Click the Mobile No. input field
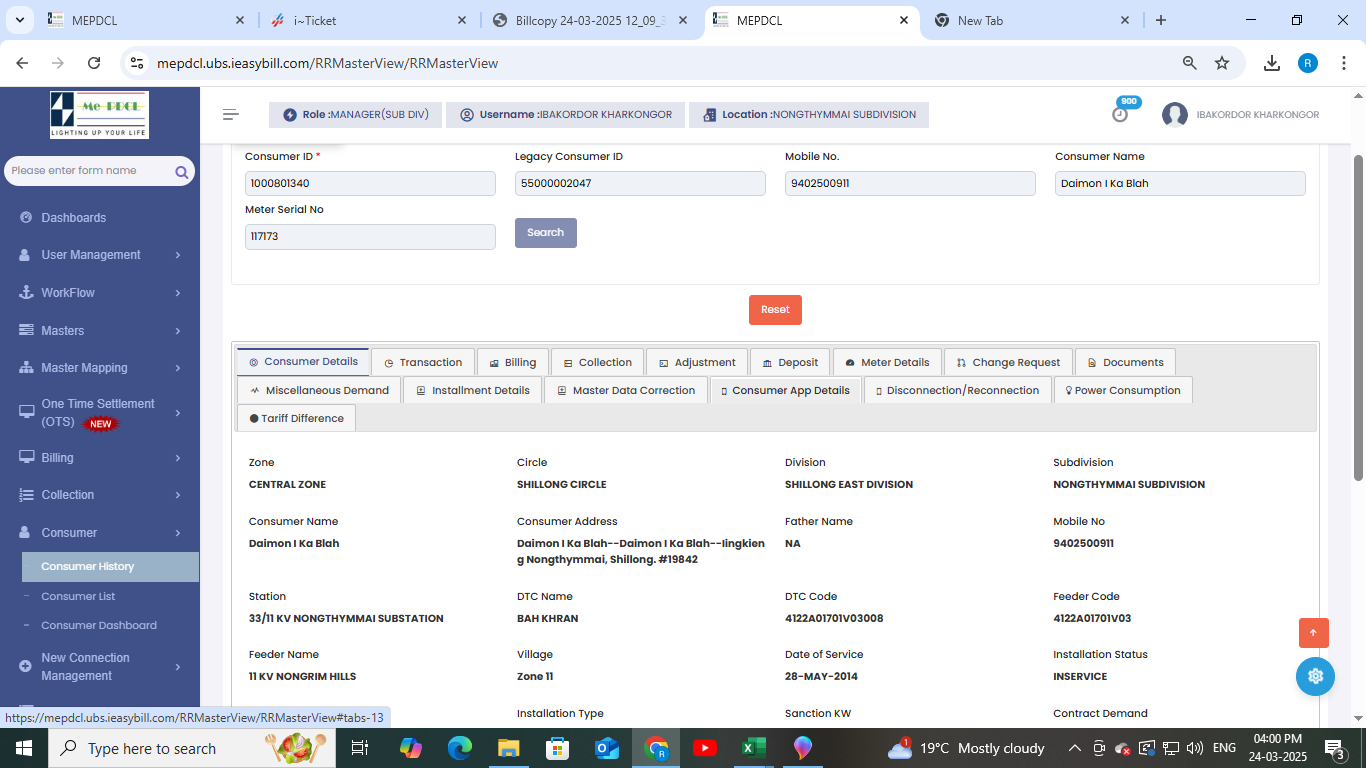This screenshot has height=768, width=1366. pyautogui.click(x=910, y=183)
